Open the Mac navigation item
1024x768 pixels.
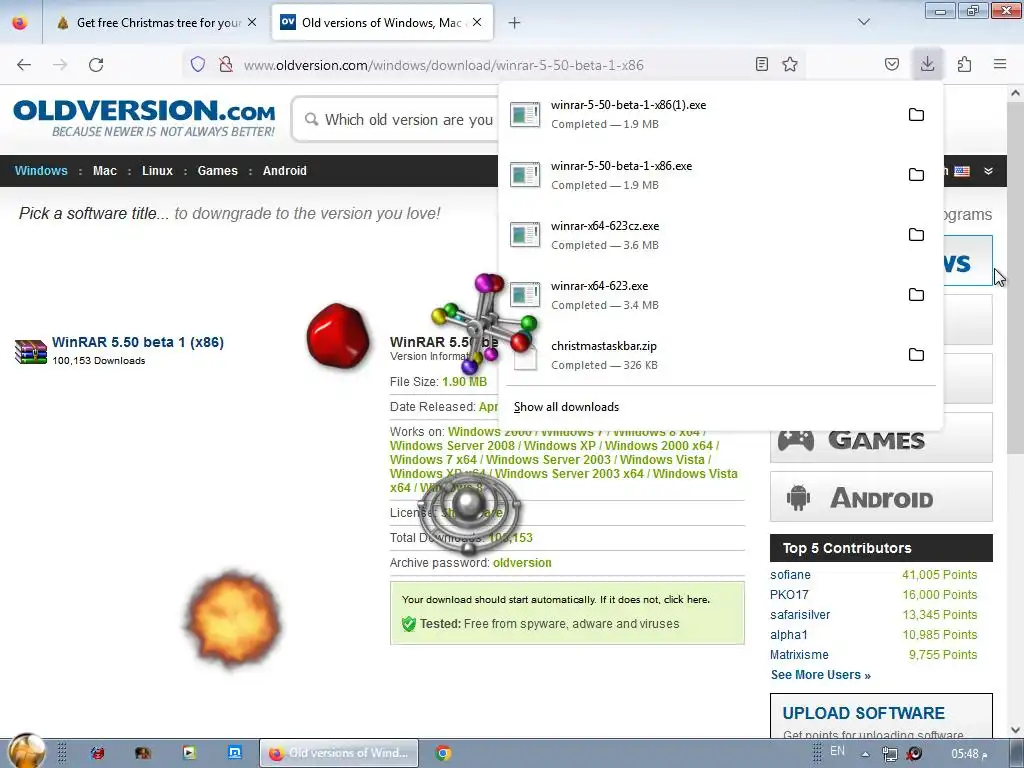click(104, 170)
